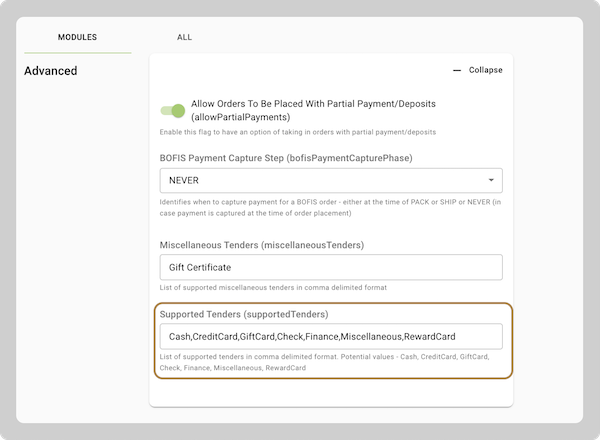Open BOFIS Payment Capture Step dropdown
The width and height of the screenshot is (600, 440).
click(x=331, y=180)
